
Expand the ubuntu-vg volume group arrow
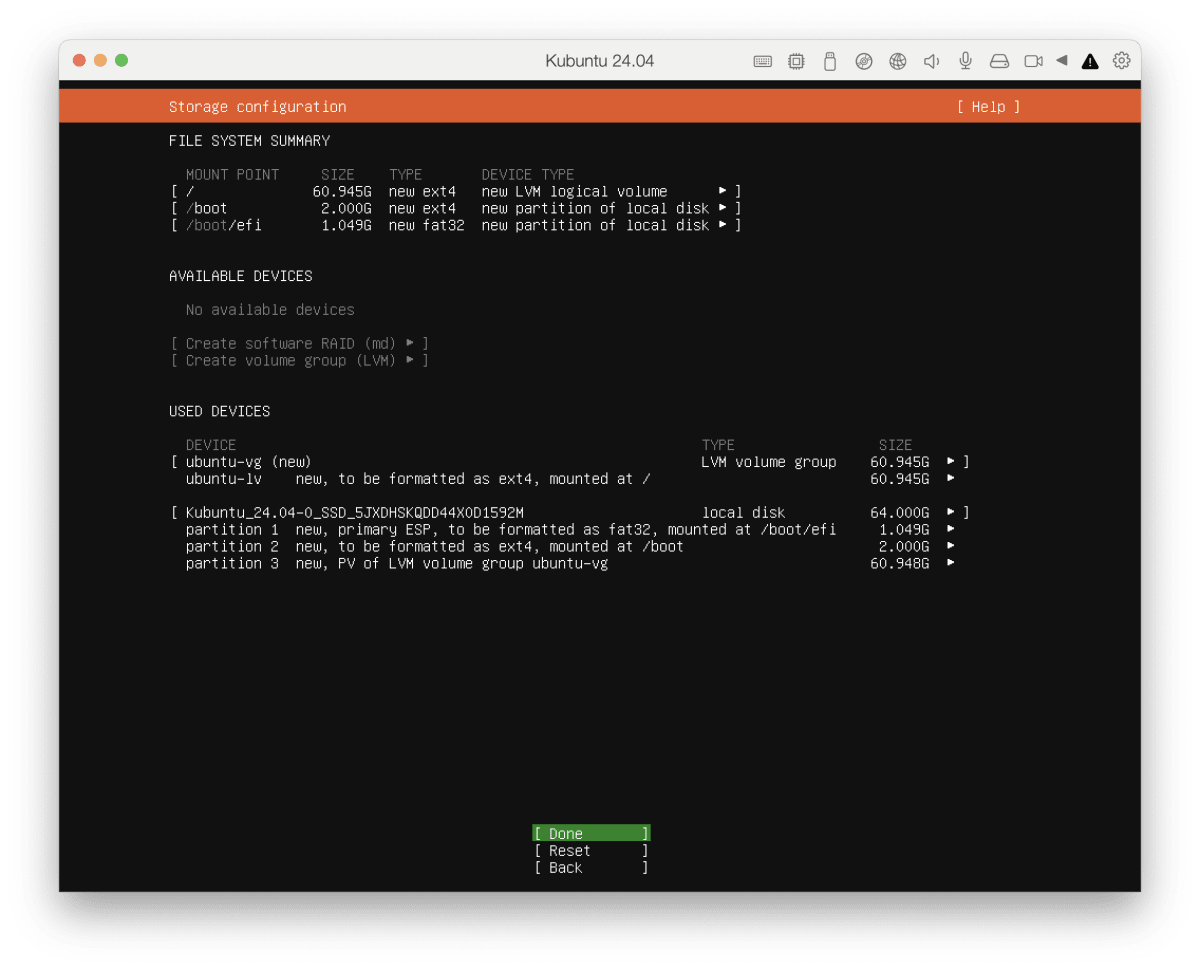pyautogui.click(x=951, y=461)
